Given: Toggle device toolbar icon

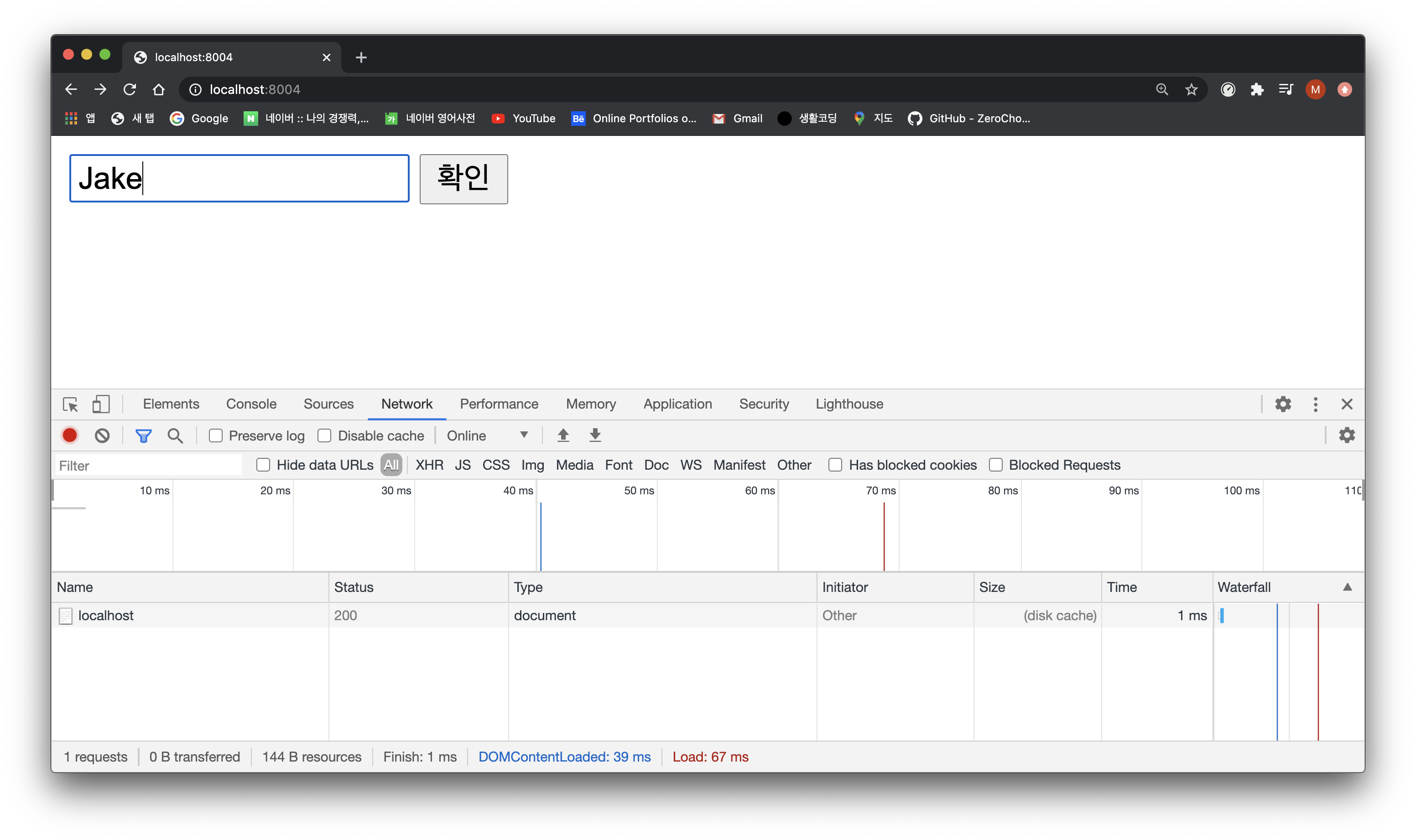Looking at the screenshot, I should pyautogui.click(x=101, y=404).
